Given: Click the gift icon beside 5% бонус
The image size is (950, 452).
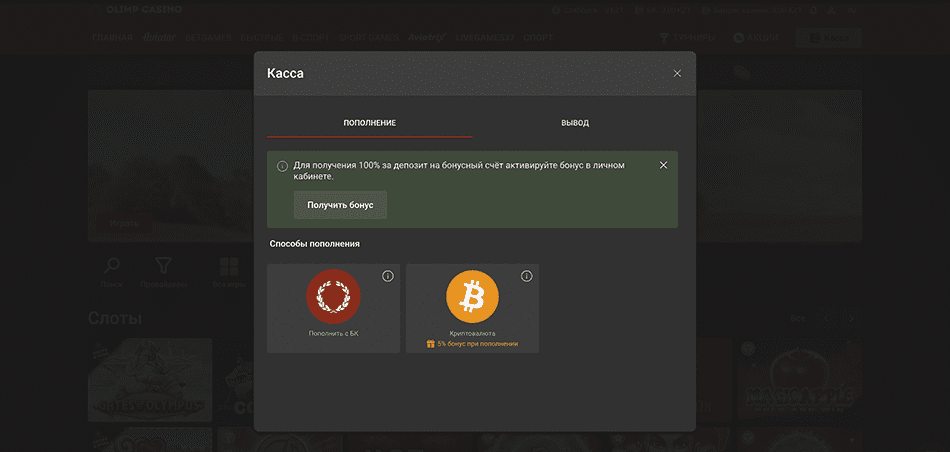Looking at the screenshot, I should [430, 344].
